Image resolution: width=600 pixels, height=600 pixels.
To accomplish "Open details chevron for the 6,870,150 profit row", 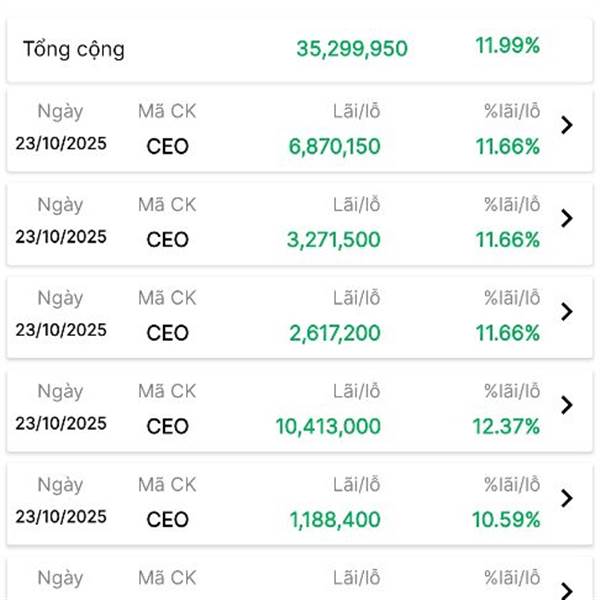I will [566, 125].
